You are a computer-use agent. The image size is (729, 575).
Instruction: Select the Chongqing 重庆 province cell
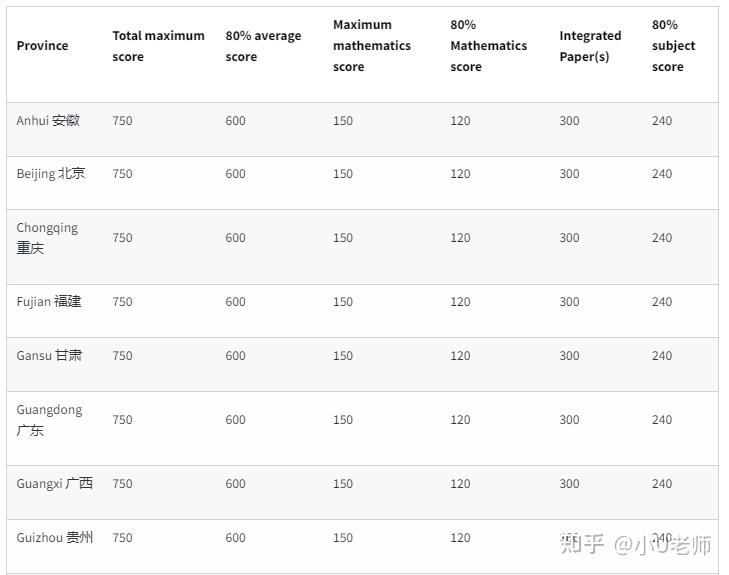pyautogui.click(x=46, y=238)
